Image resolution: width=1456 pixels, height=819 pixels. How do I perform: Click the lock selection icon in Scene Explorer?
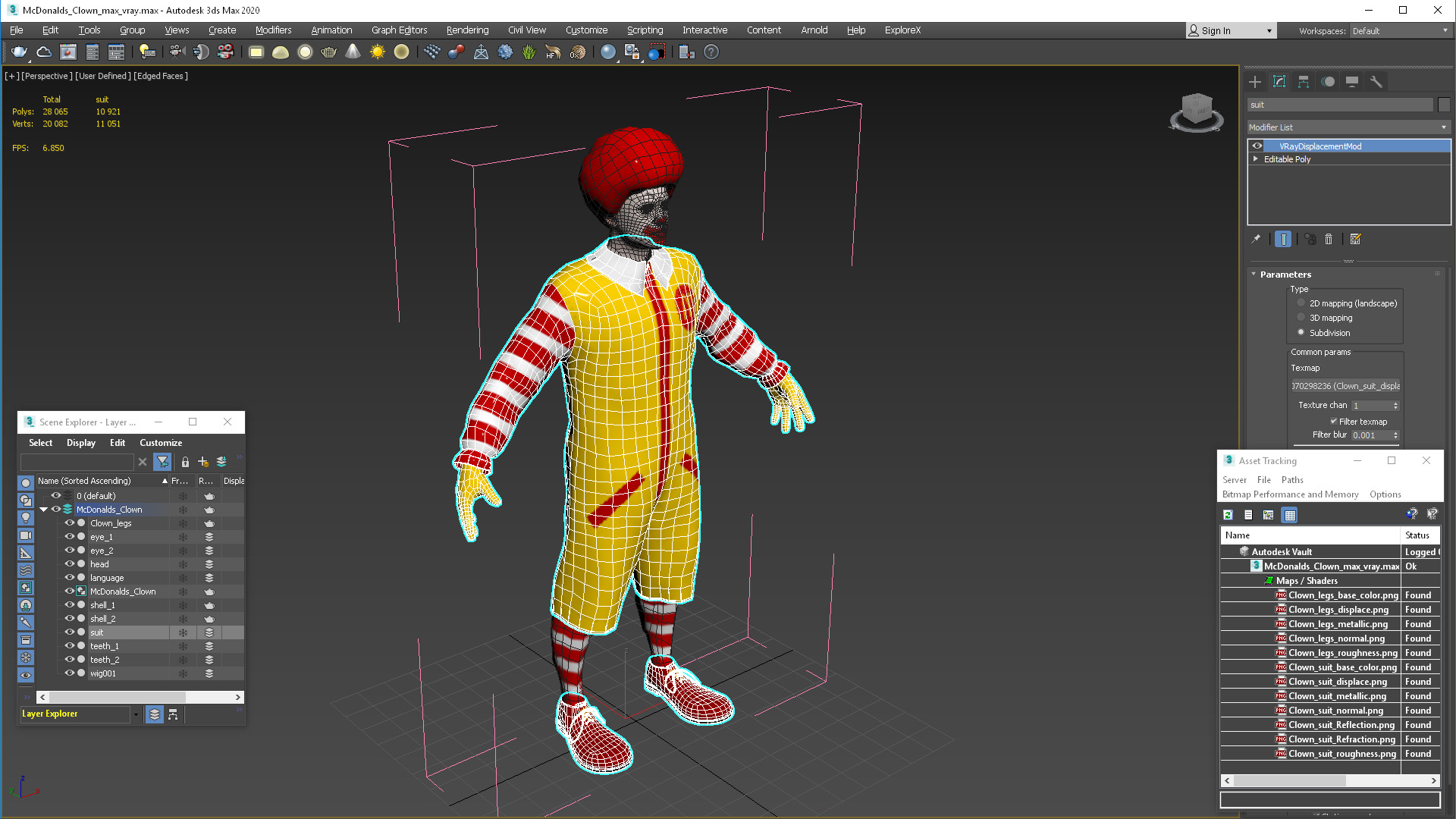(x=185, y=462)
